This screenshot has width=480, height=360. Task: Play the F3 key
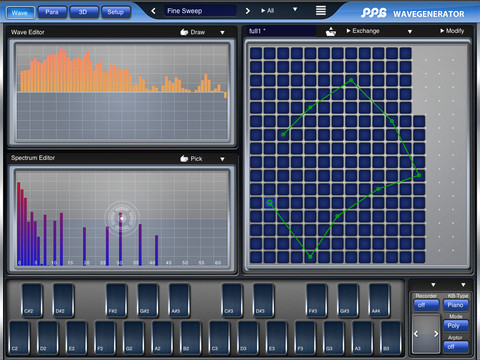[305, 337]
